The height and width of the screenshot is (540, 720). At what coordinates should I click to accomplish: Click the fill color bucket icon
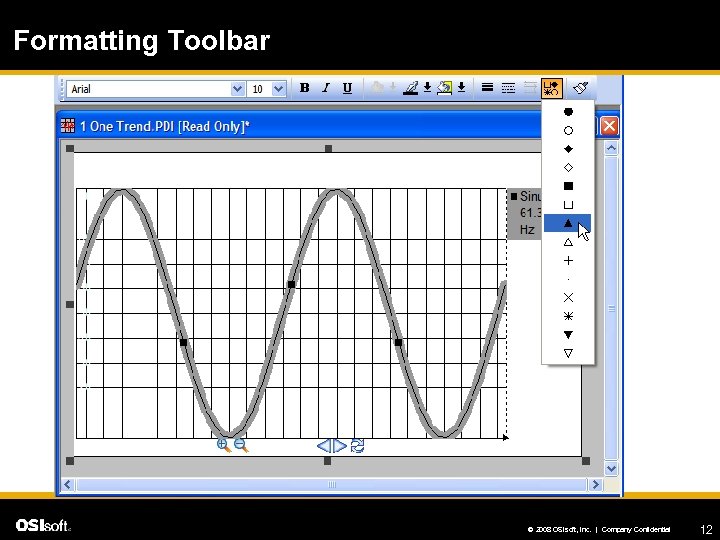[x=444, y=88]
